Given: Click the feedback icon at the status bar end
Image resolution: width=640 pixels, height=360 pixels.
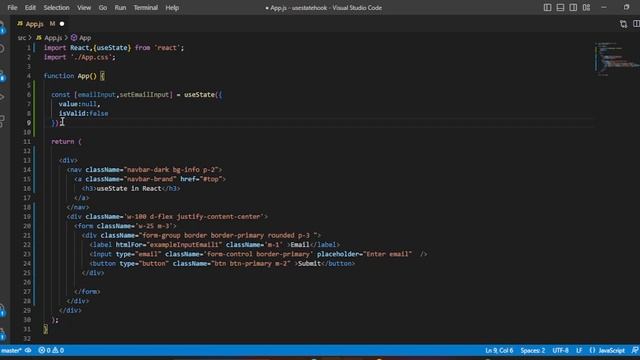Looking at the screenshot, I should [635, 351].
